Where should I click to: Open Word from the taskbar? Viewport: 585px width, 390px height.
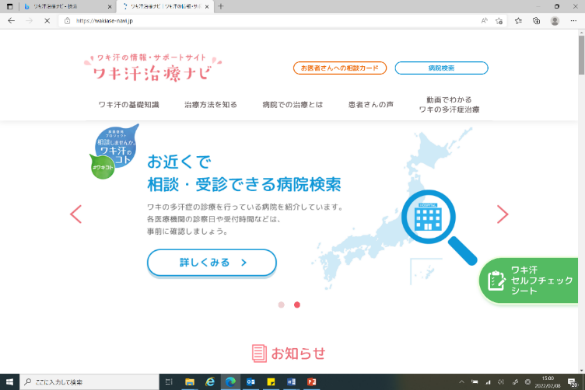291,382
